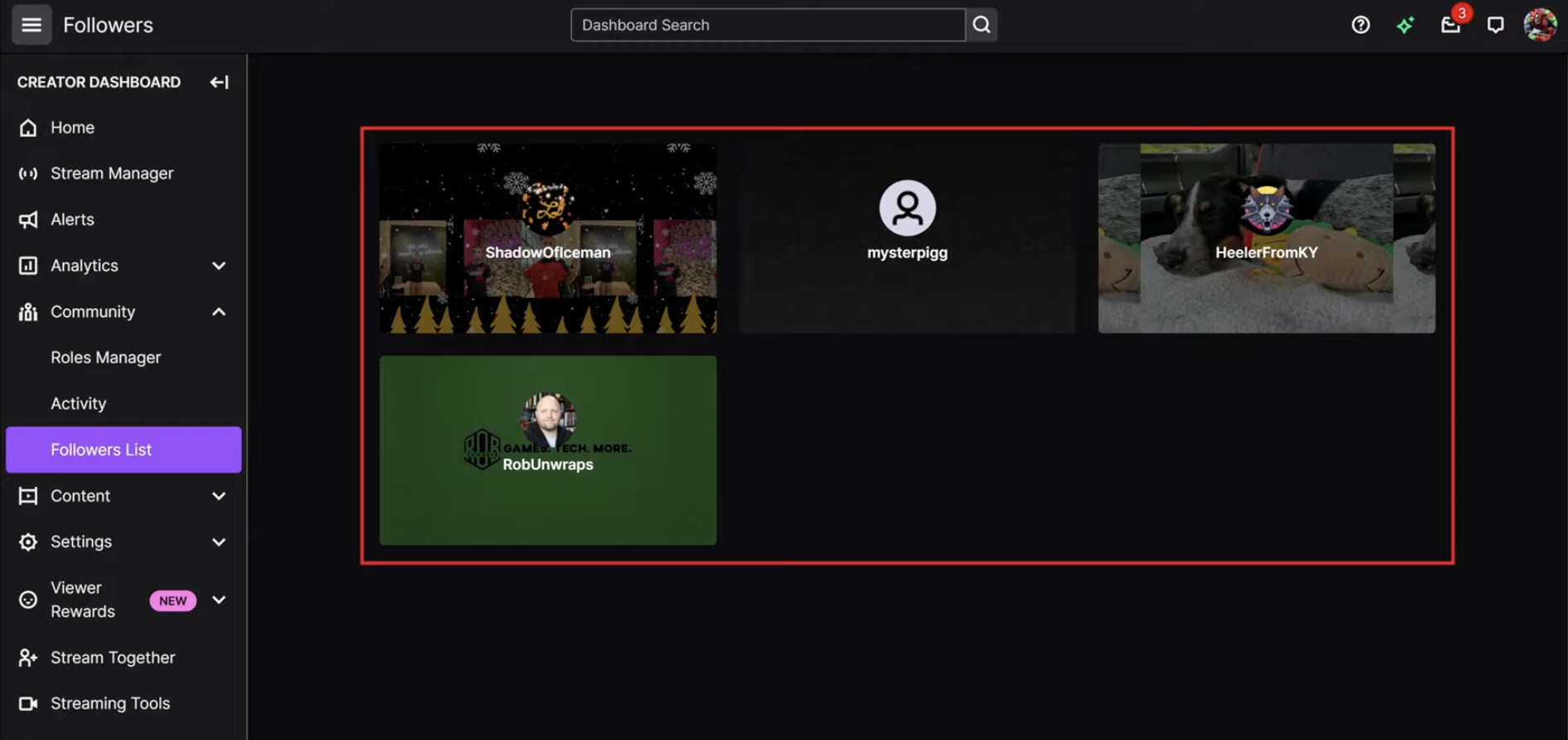
Task: Click the green sparkle icon
Action: (1405, 25)
